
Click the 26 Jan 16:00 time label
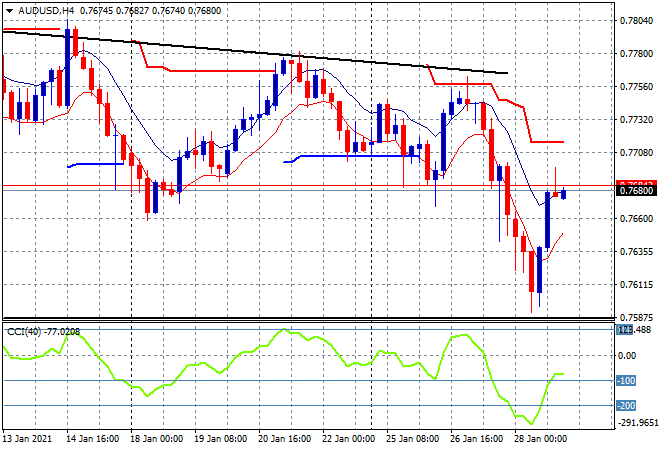pos(476,439)
